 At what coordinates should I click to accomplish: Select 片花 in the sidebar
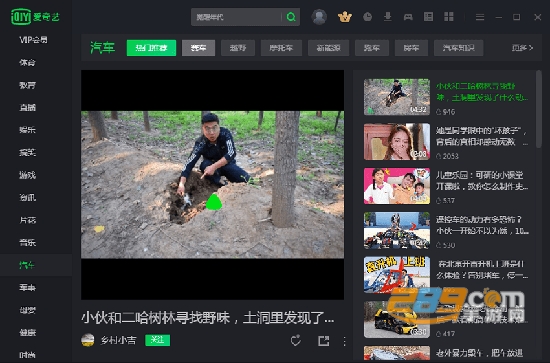click(27, 220)
